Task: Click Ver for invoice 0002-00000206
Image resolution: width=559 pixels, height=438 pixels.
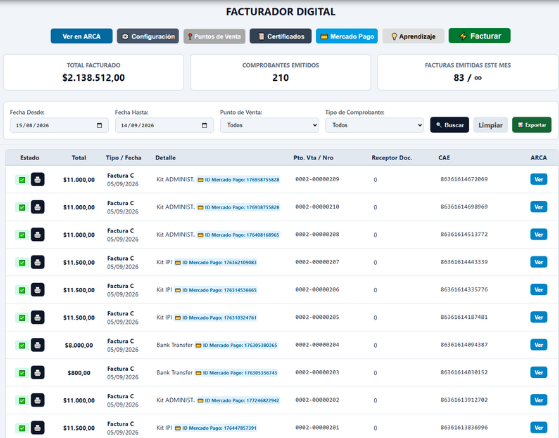Action: (x=539, y=290)
